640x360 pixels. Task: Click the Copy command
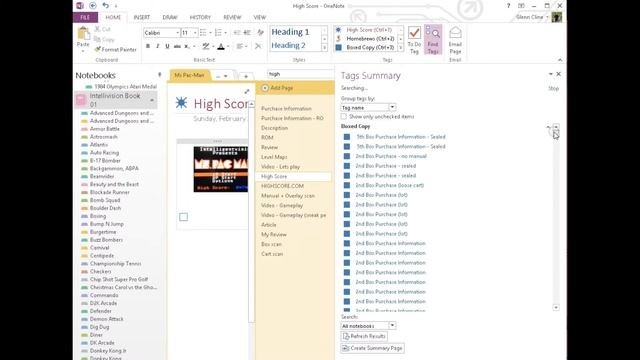click(x=104, y=39)
